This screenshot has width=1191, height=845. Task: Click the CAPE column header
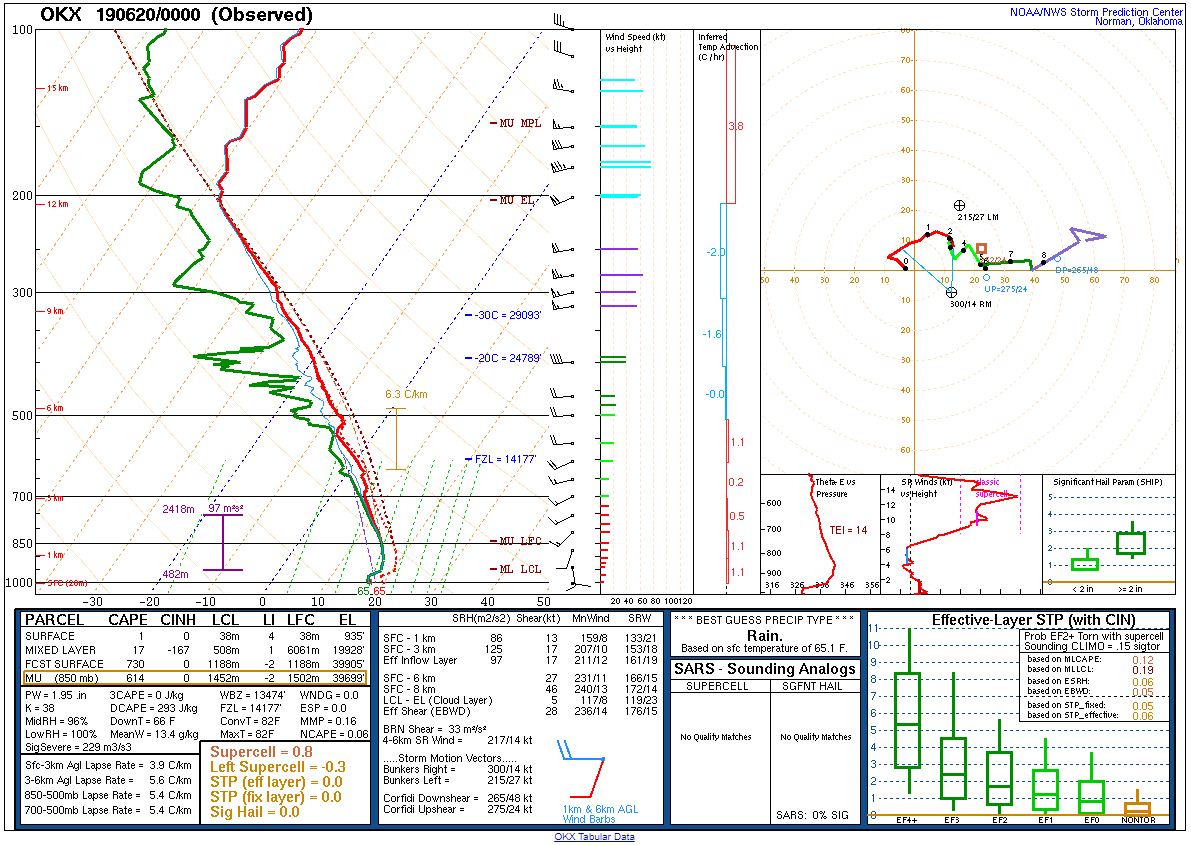128,620
